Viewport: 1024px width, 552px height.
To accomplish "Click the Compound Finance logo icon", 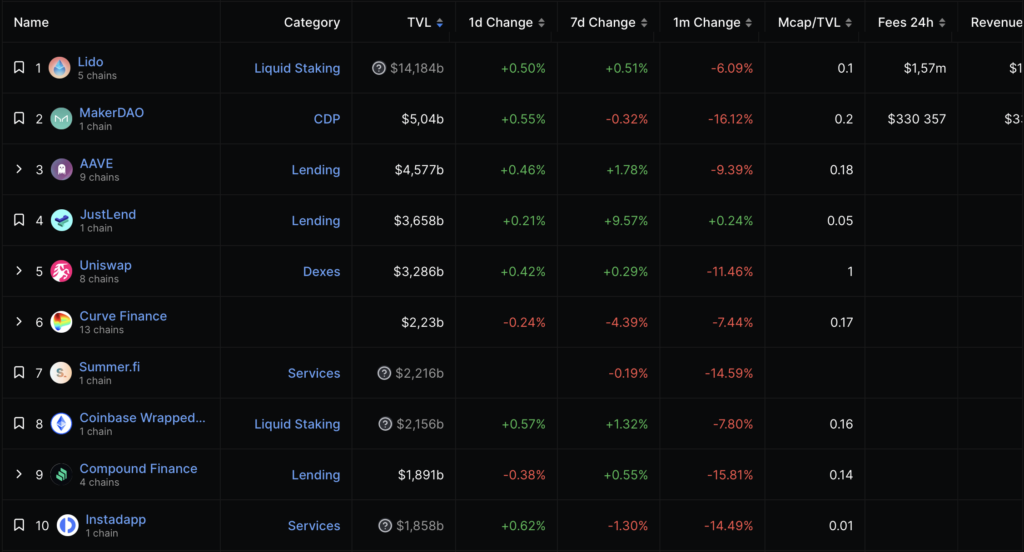I will coord(62,474).
